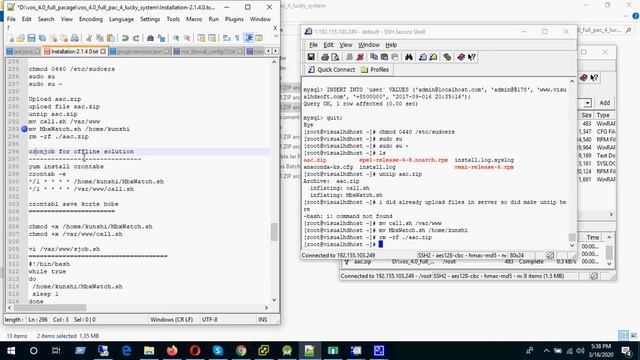Open Replace dialog icon in Notepad++
This screenshot has width=640, height=360.
[162, 38]
